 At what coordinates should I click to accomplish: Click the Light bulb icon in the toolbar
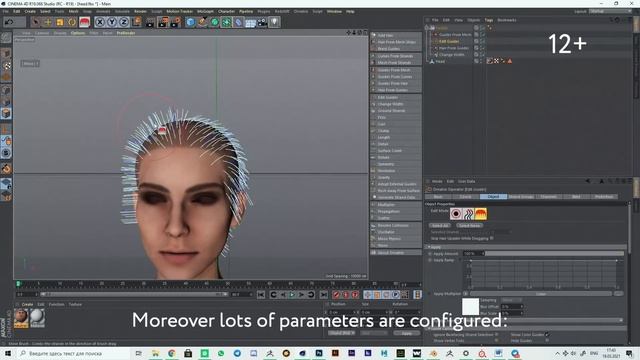(274, 22)
